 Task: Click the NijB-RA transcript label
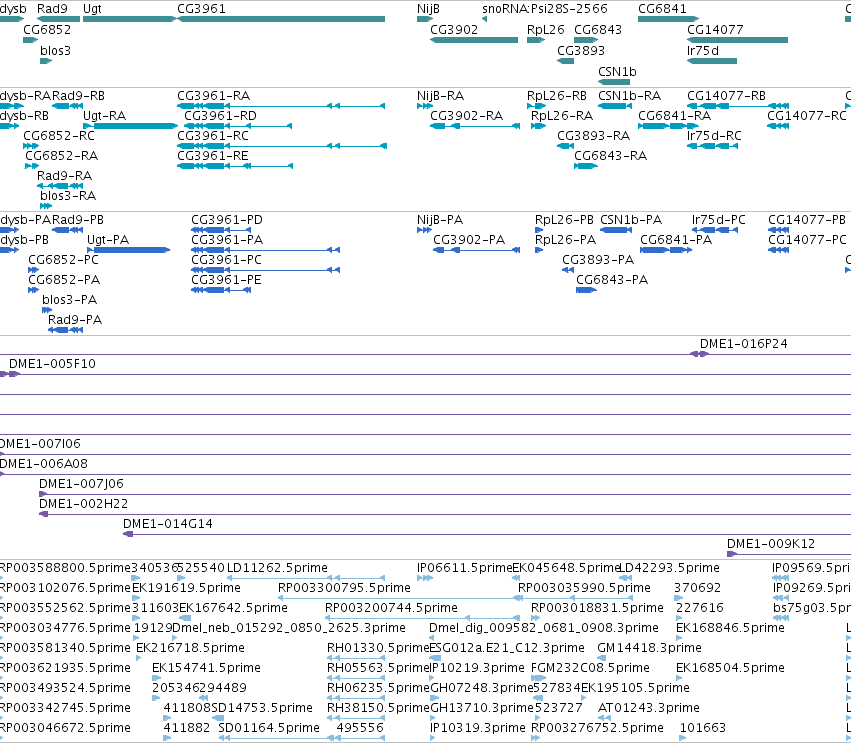(440, 96)
